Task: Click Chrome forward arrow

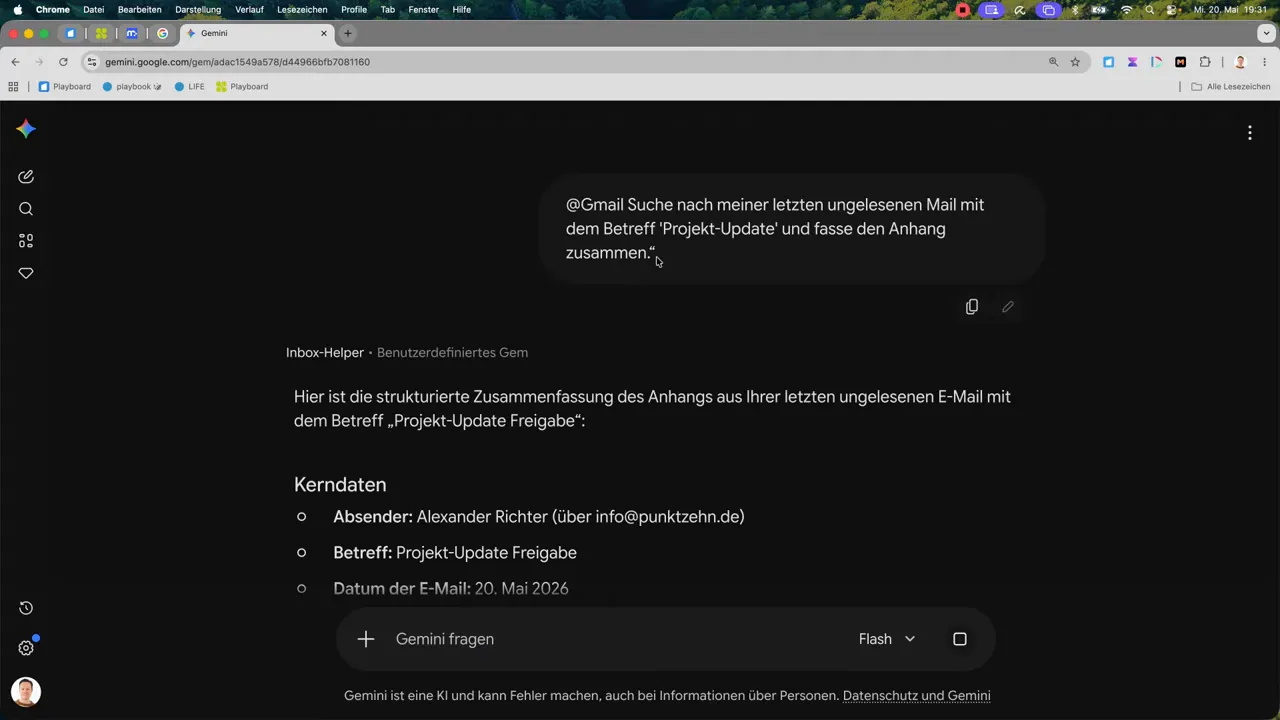Action: (39, 62)
